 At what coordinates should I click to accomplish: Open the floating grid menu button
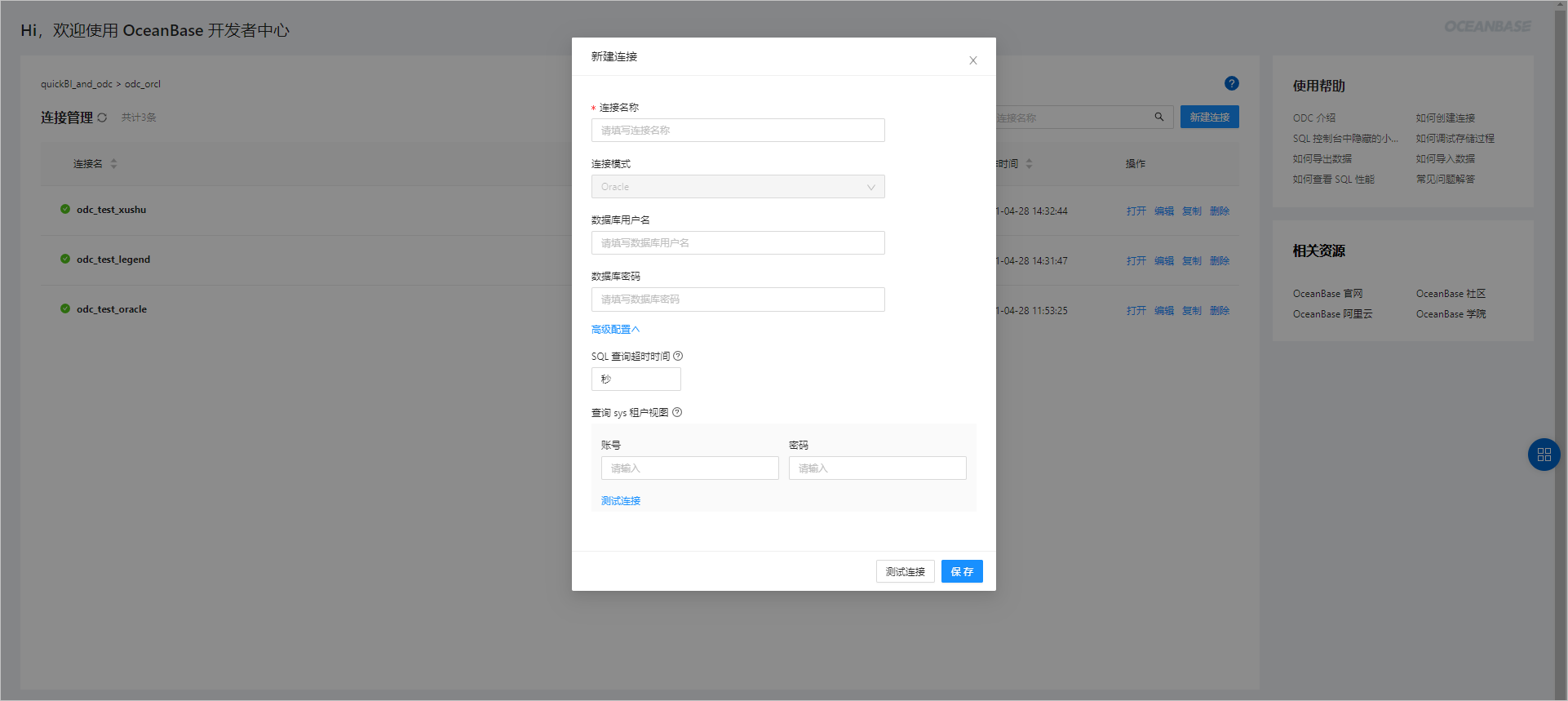(1543, 455)
